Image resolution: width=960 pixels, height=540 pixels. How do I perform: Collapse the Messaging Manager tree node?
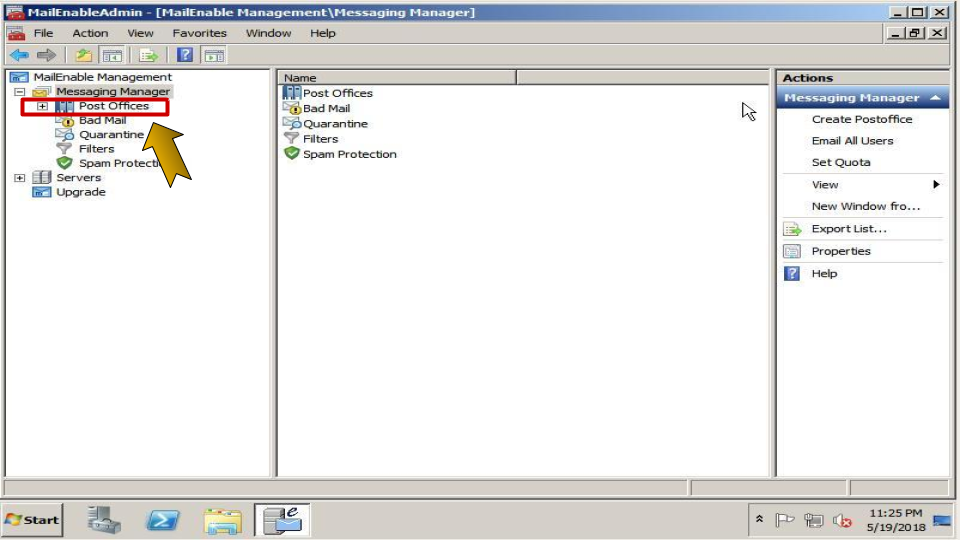coord(20,92)
